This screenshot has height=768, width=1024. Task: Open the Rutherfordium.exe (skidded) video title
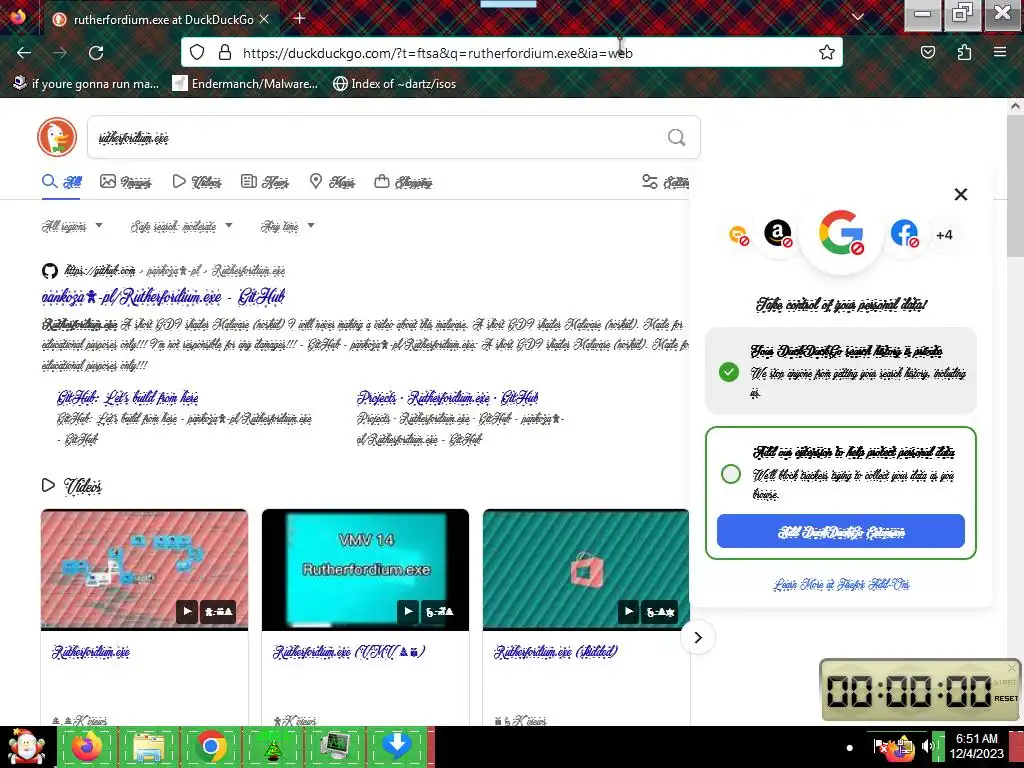[x=556, y=652]
